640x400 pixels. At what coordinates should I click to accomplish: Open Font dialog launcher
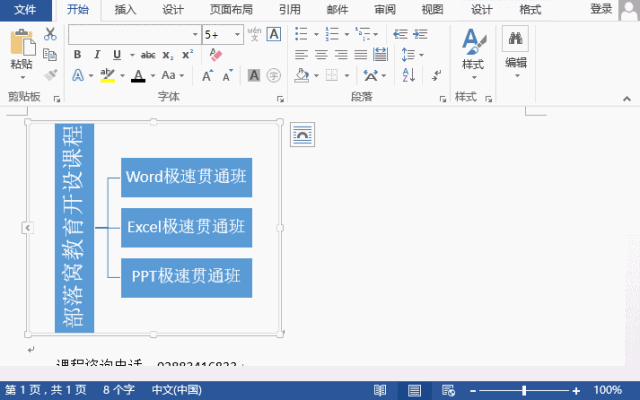coord(280,99)
